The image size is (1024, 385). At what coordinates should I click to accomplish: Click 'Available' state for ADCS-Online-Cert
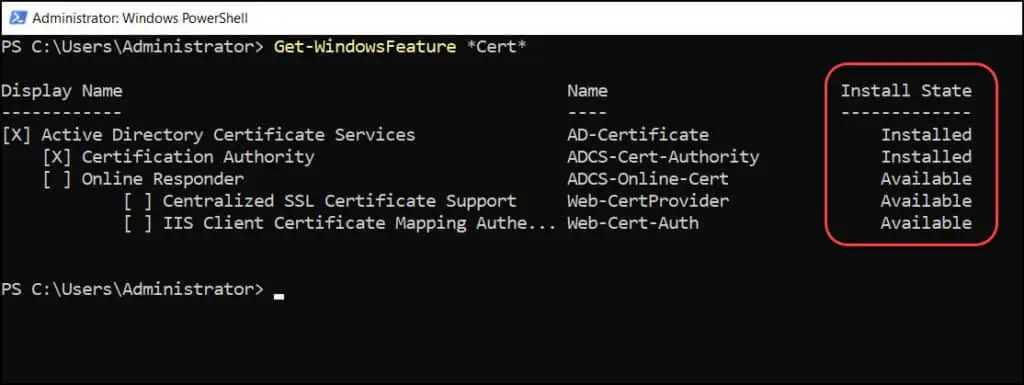click(926, 179)
